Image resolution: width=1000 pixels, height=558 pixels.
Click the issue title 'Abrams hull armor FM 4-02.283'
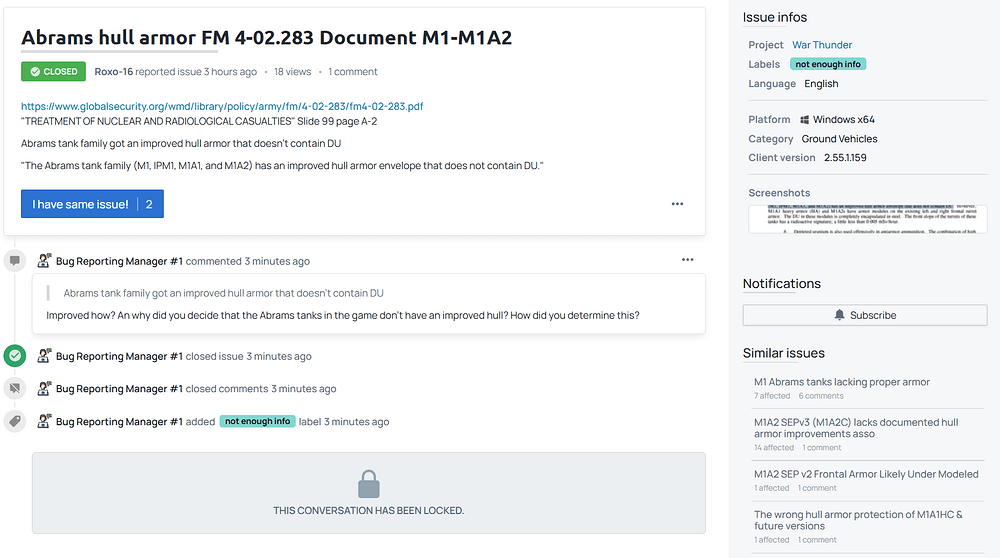[x=267, y=38]
